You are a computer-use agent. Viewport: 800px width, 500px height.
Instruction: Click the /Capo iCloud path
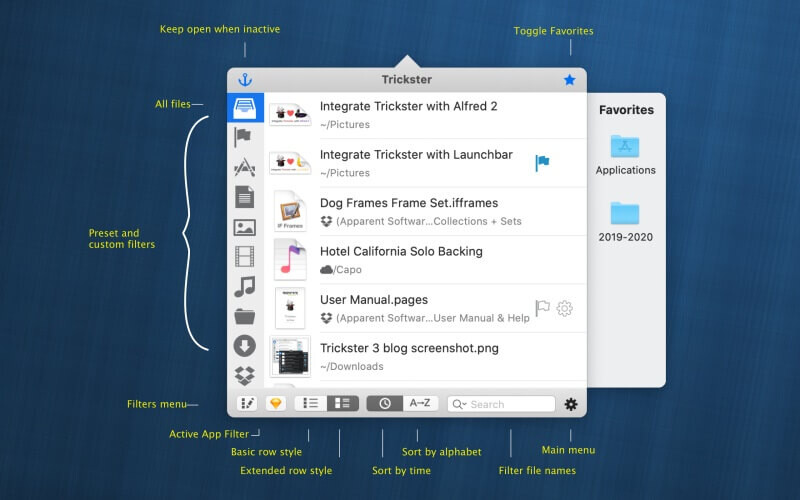(341, 269)
